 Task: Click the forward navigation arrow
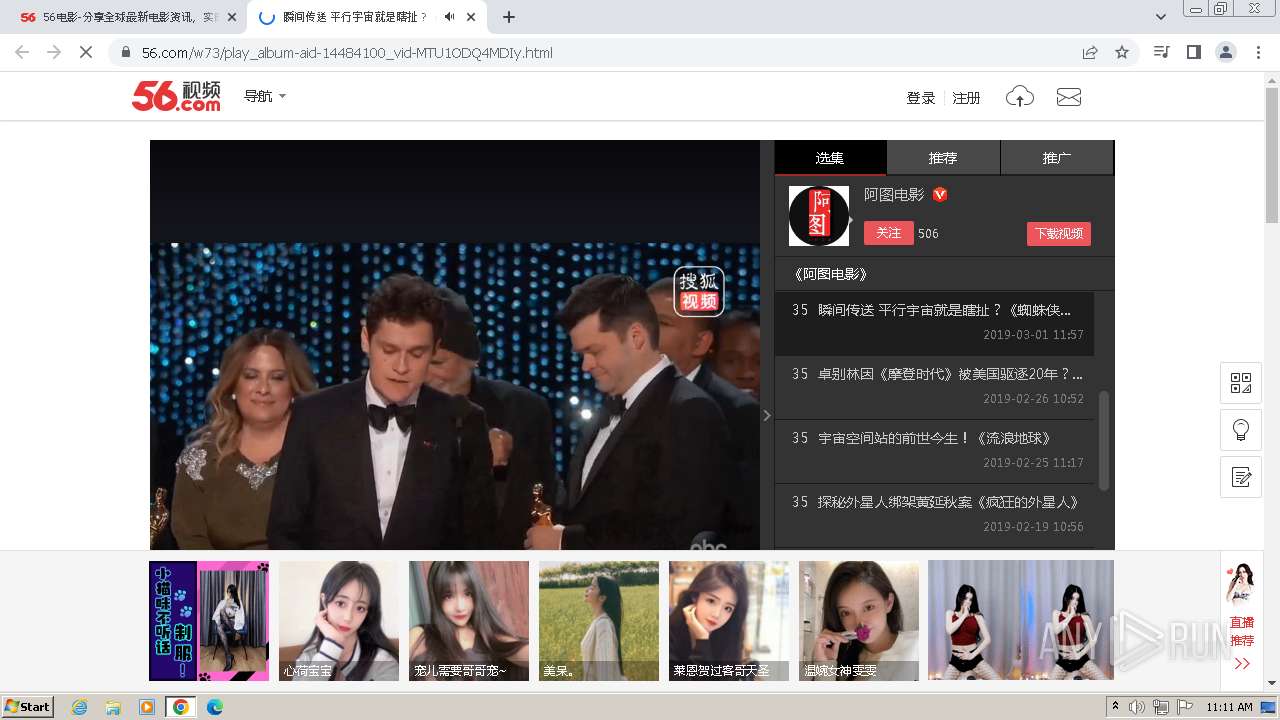[x=54, y=52]
